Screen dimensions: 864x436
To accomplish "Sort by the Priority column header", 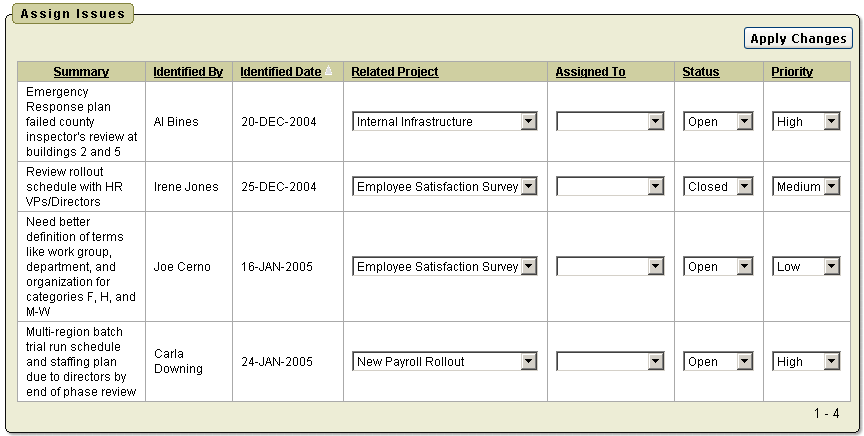I will coord(792,72).
